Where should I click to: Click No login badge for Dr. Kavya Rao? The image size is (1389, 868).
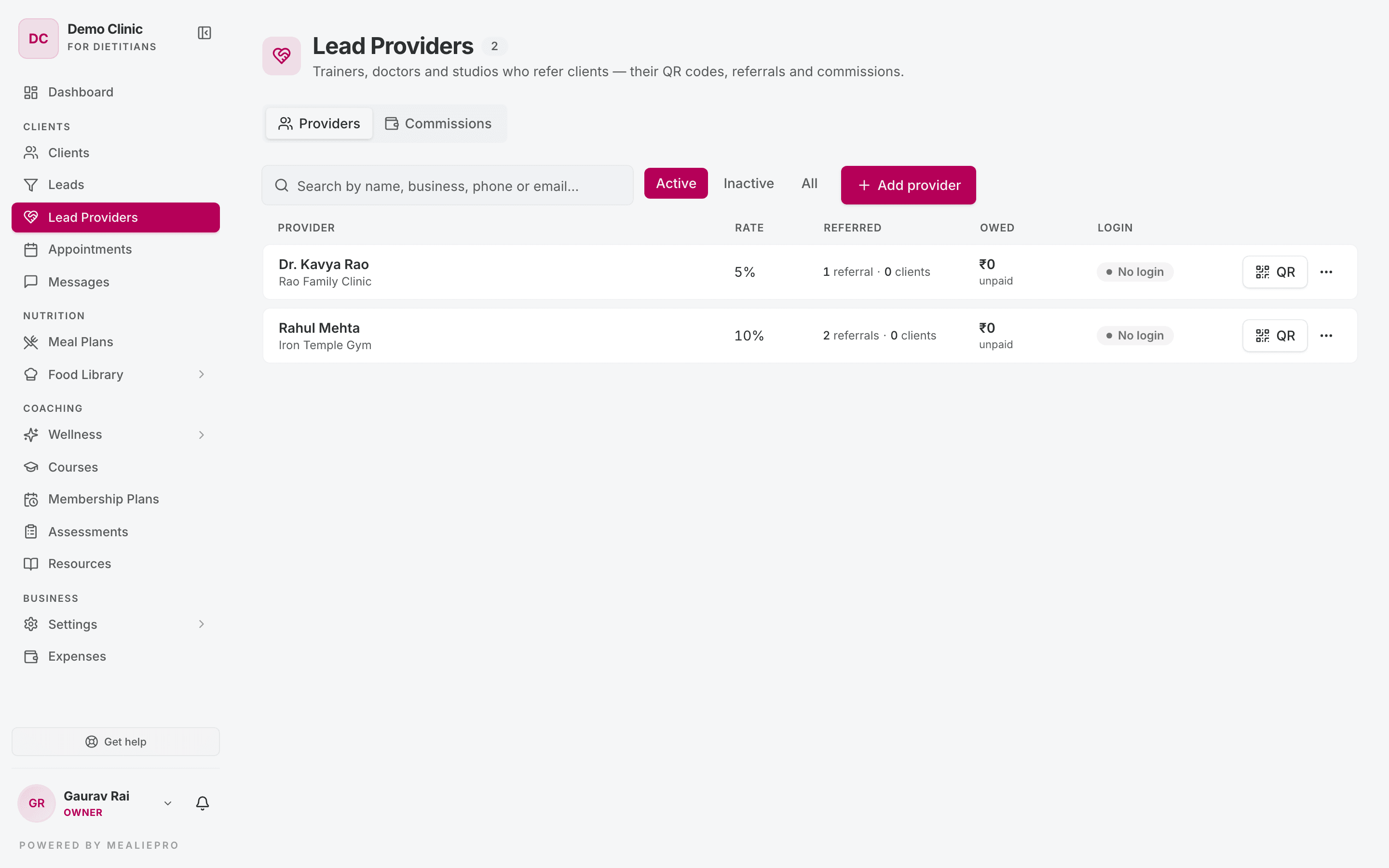tap(1135, 272)
